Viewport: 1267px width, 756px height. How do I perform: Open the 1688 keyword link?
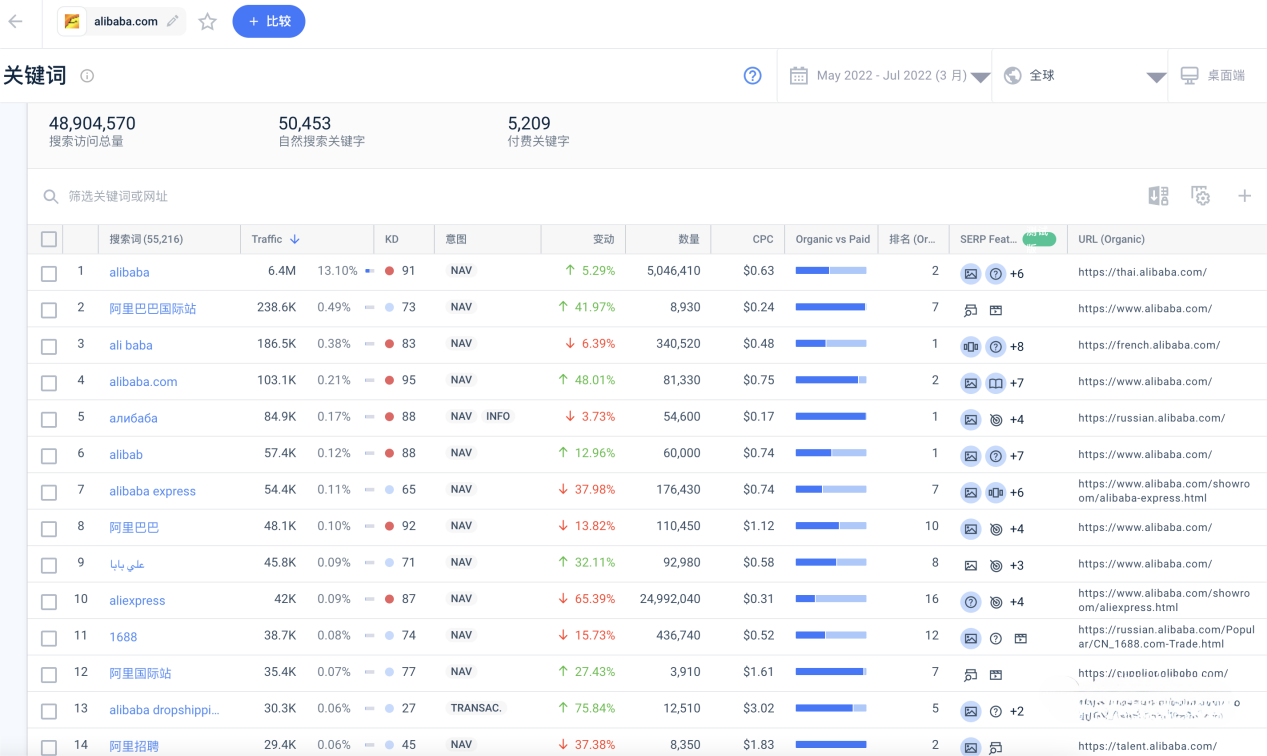[x=123, y=637]
